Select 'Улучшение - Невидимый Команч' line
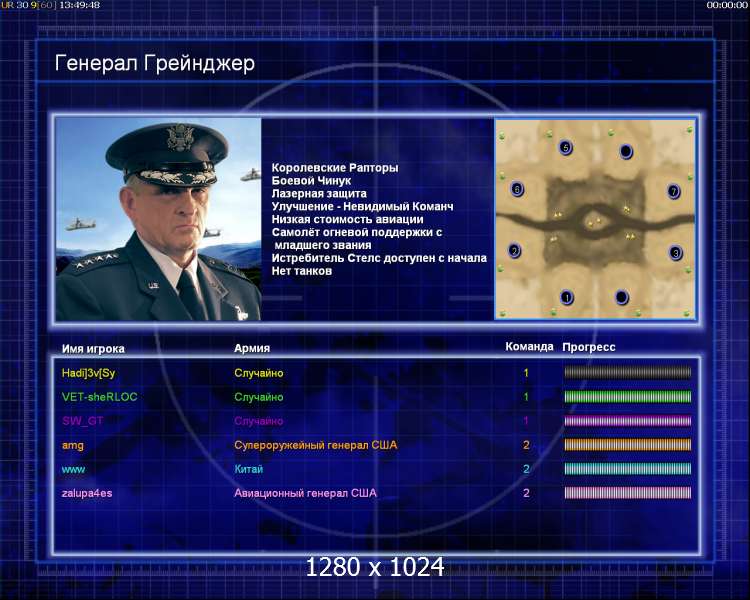The image size is (750, 600). [x=362, y=207]
